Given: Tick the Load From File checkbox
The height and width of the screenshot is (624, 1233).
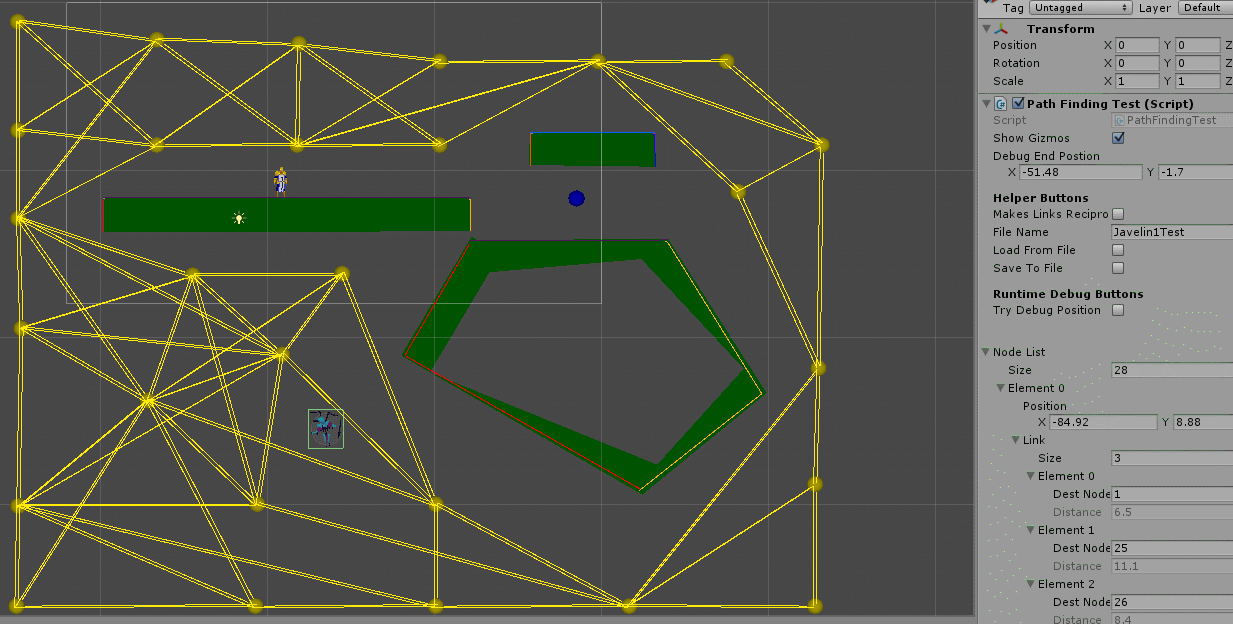Looking at the screenshot, I should (x=1118, y=250).
